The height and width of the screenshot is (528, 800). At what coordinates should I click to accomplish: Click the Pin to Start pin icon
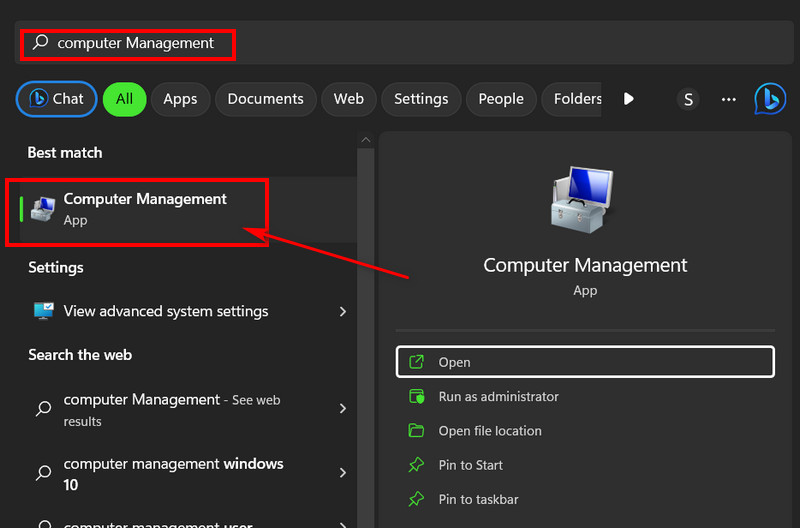416,465
